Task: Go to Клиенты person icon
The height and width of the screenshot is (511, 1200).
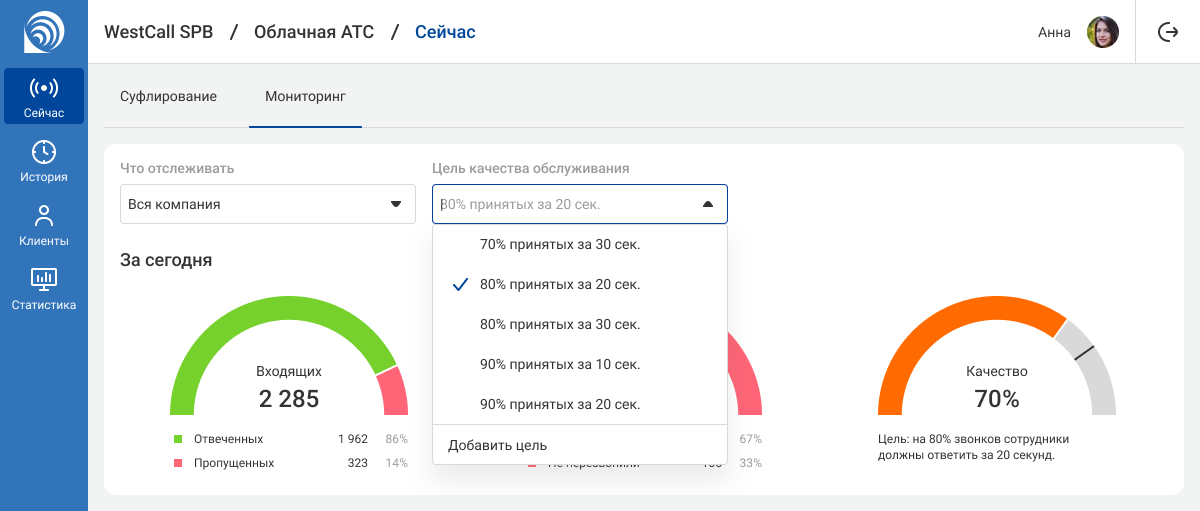Action: point(44,216)
